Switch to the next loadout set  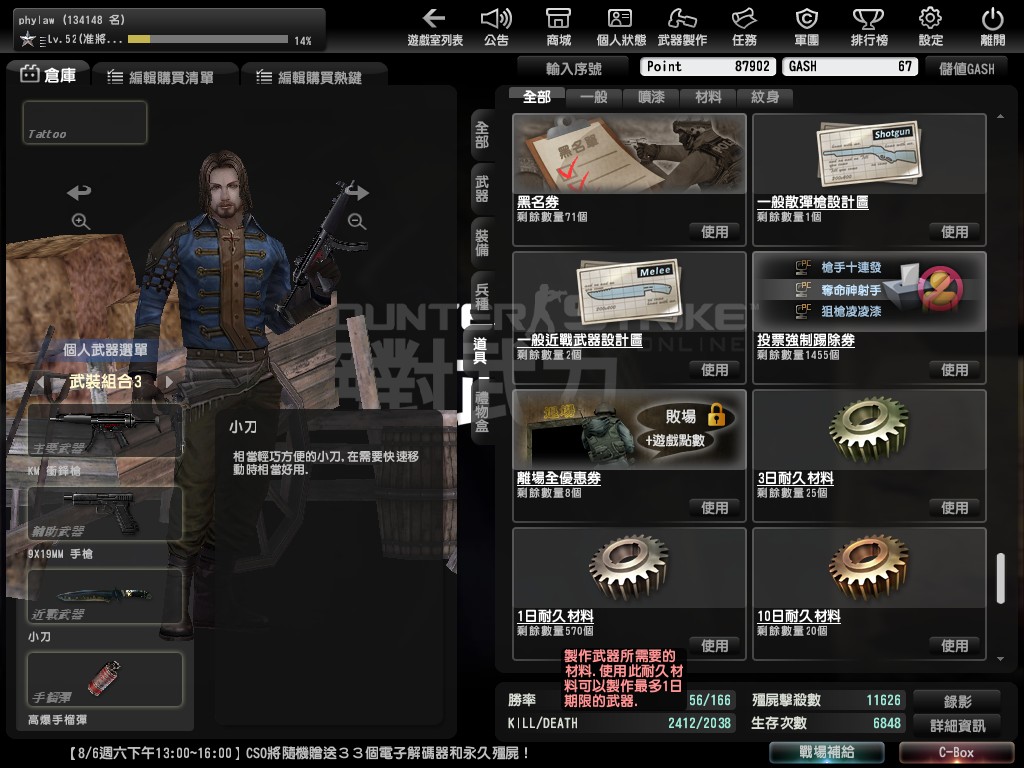pyautogui.click(x=169, y=381)
